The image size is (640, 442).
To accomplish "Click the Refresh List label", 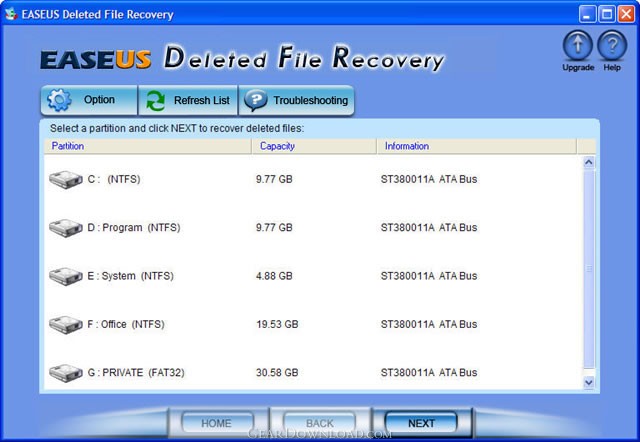I will tap(202, 100).
